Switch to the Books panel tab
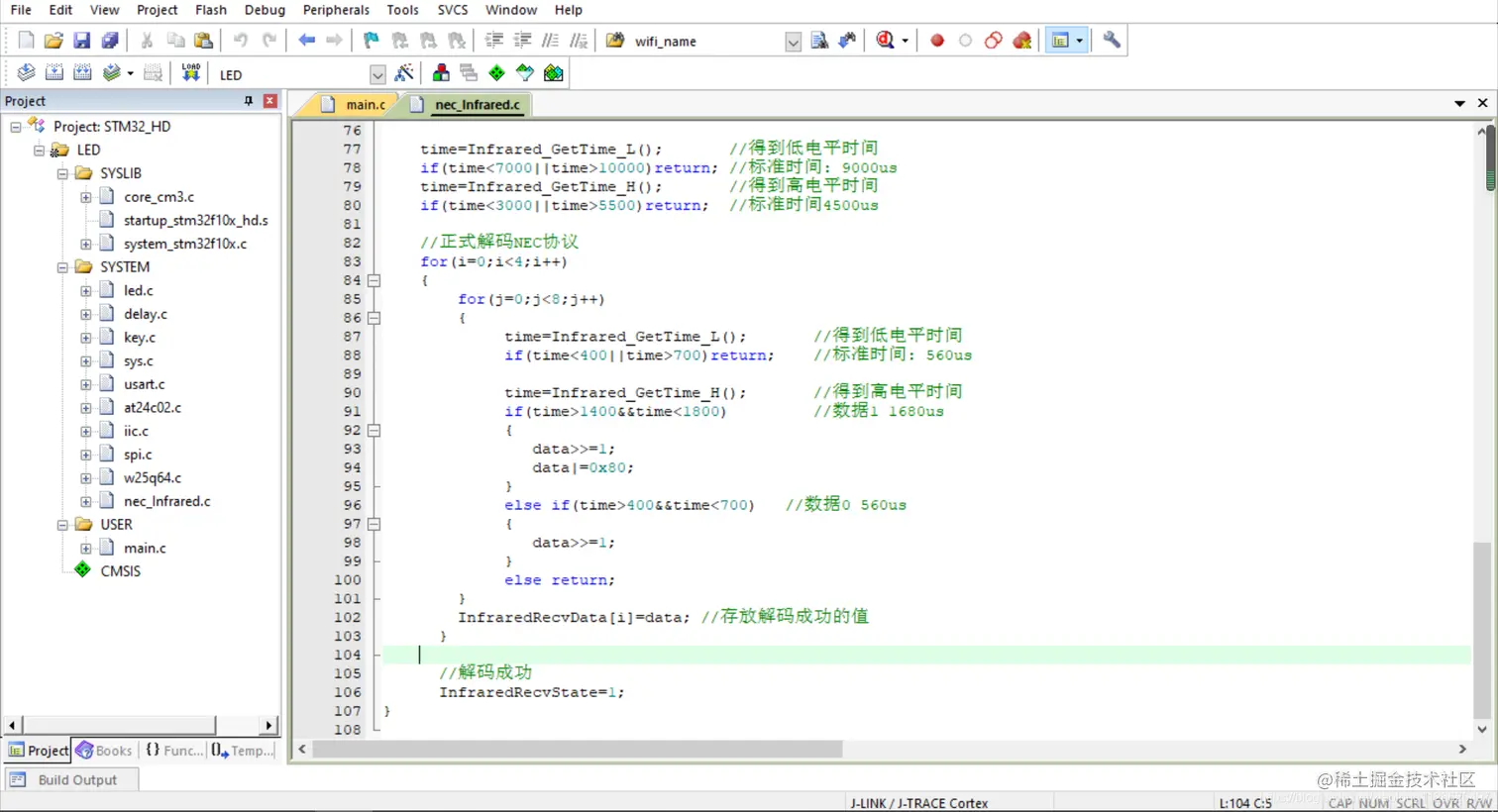Screen dimensions: 1498x812 coord(104,751)
